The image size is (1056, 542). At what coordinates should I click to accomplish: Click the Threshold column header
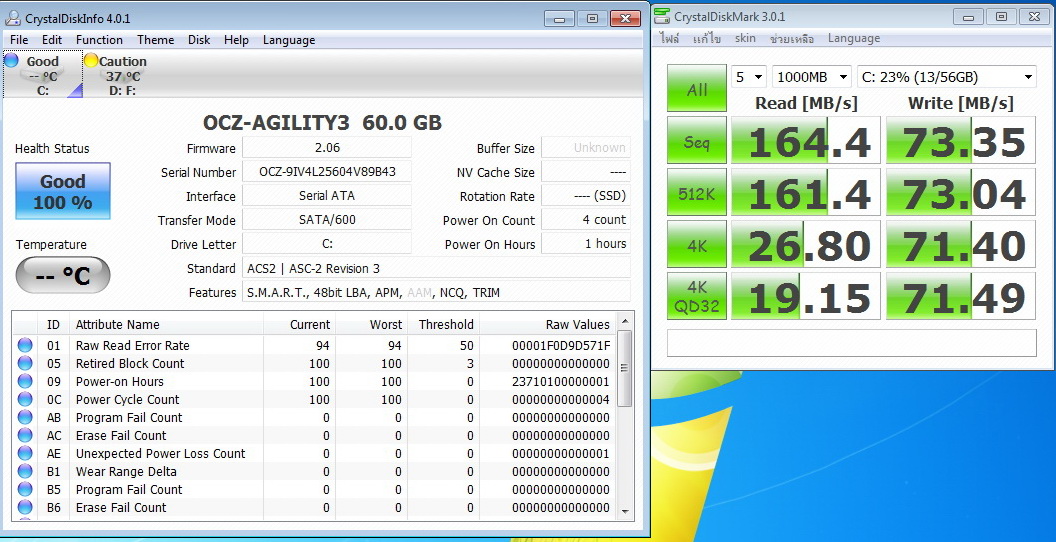pos(444,325)
